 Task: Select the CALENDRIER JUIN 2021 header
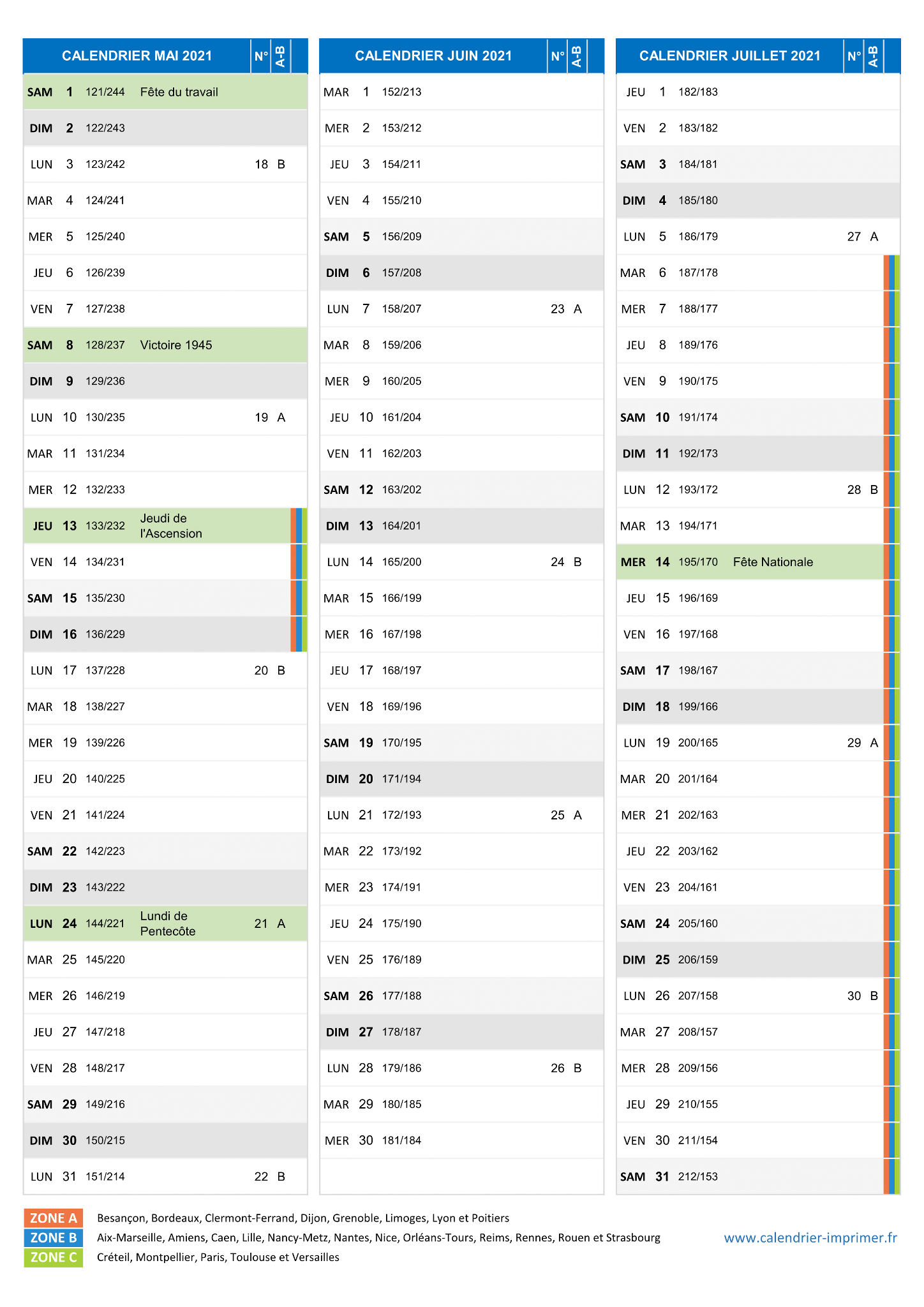pyautogui.click(x=433, y=56)
